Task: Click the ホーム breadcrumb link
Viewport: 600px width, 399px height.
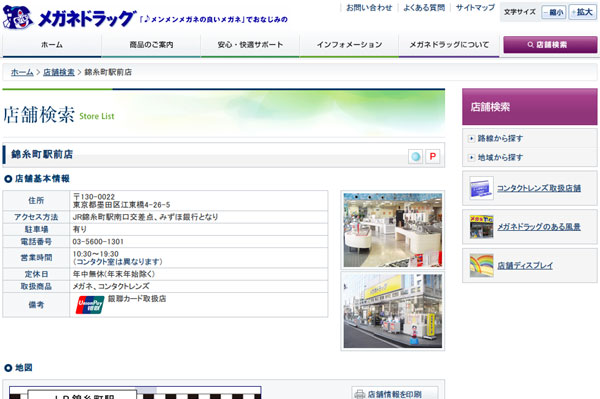Action: 22,72
